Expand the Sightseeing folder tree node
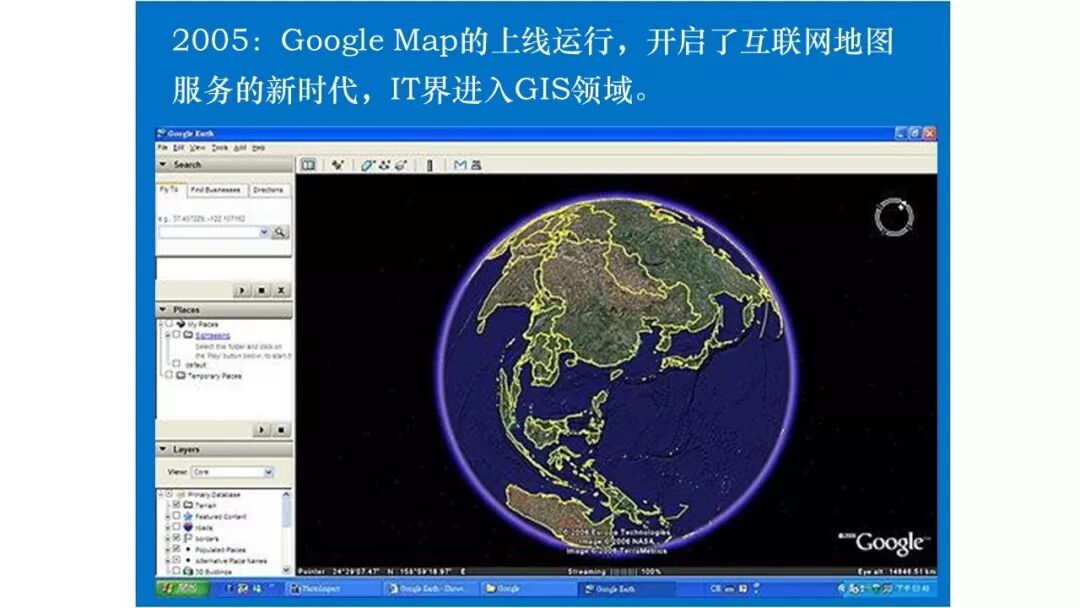The image size is (1080, 608). (167, 335)
